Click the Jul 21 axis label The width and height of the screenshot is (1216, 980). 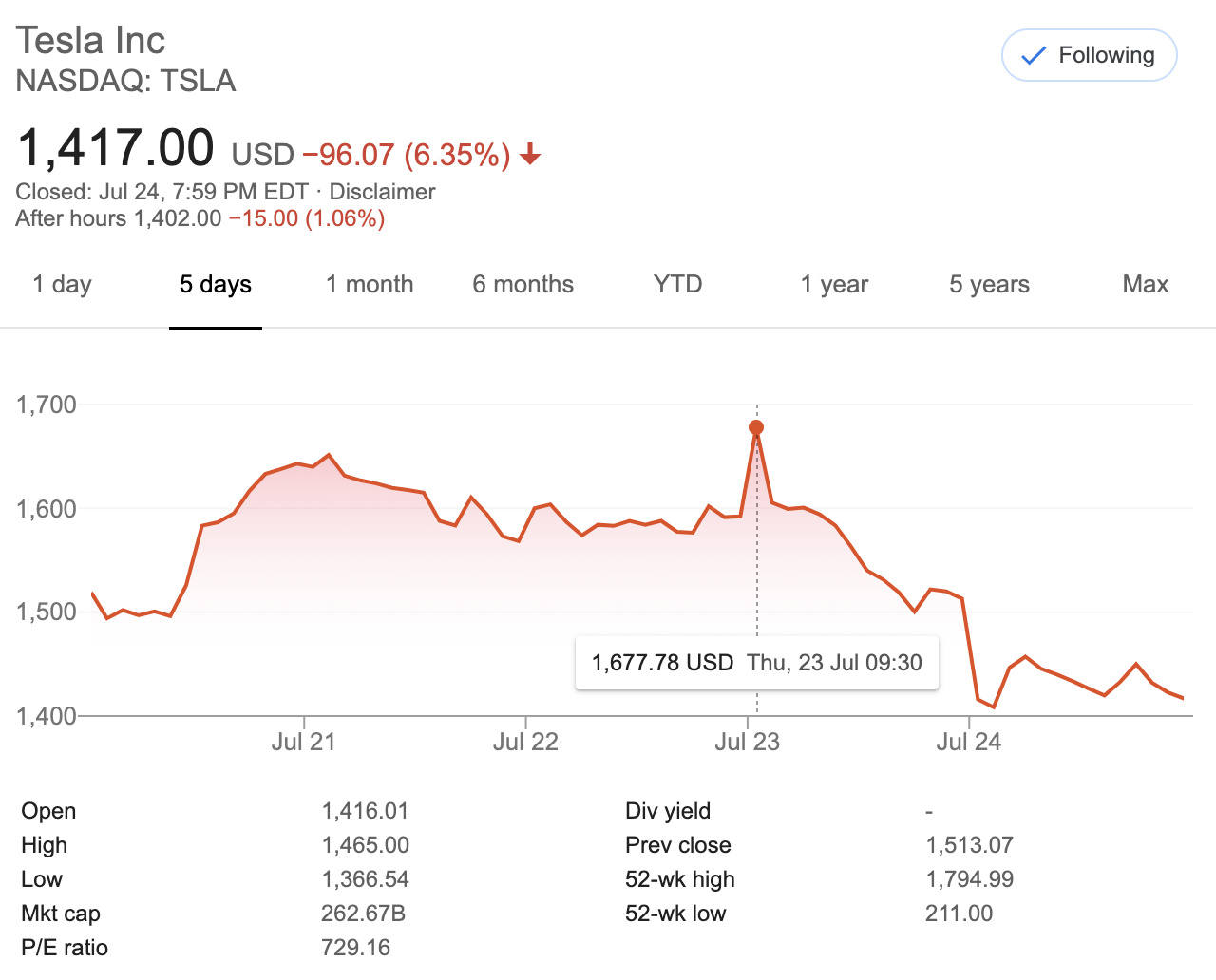(x=303, y=742)
